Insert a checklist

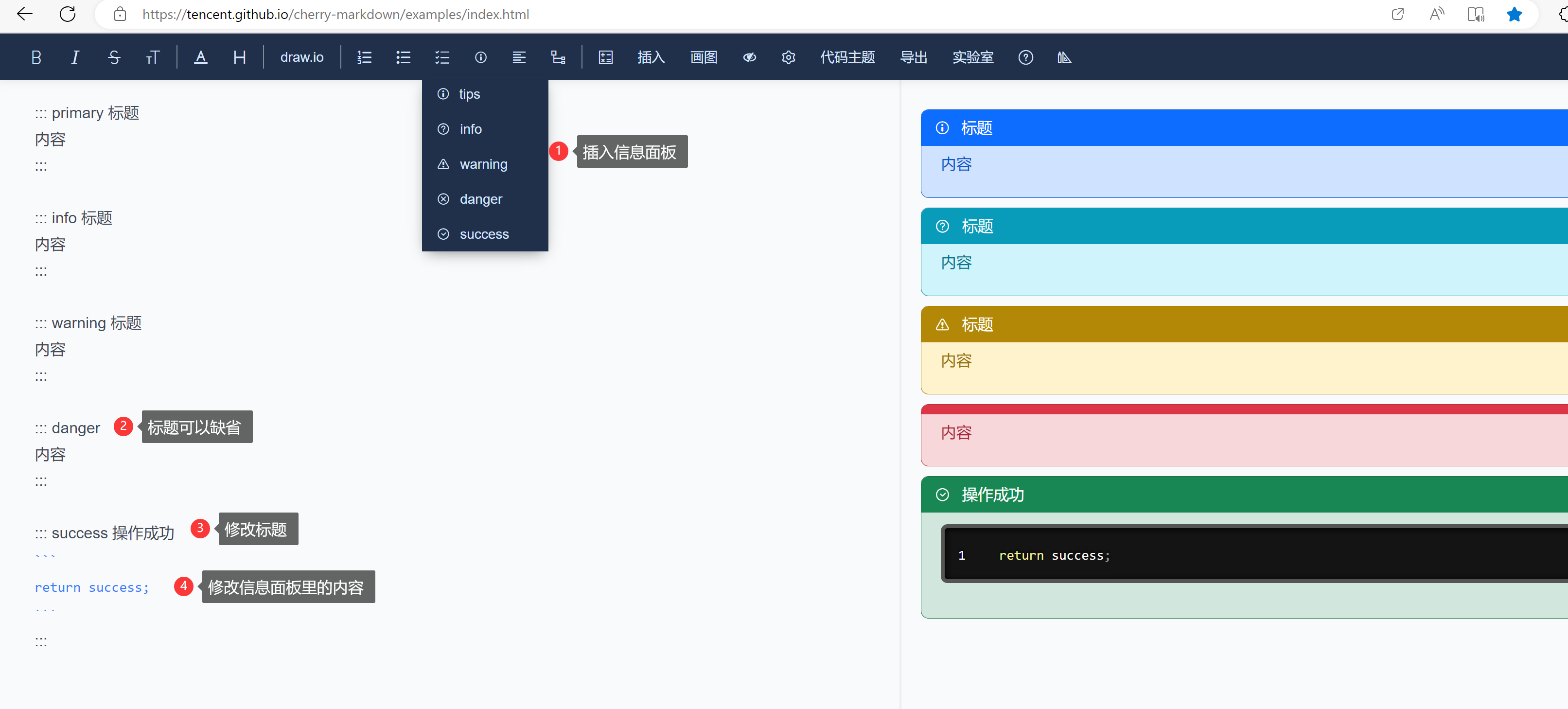click(x=442, y=56)
